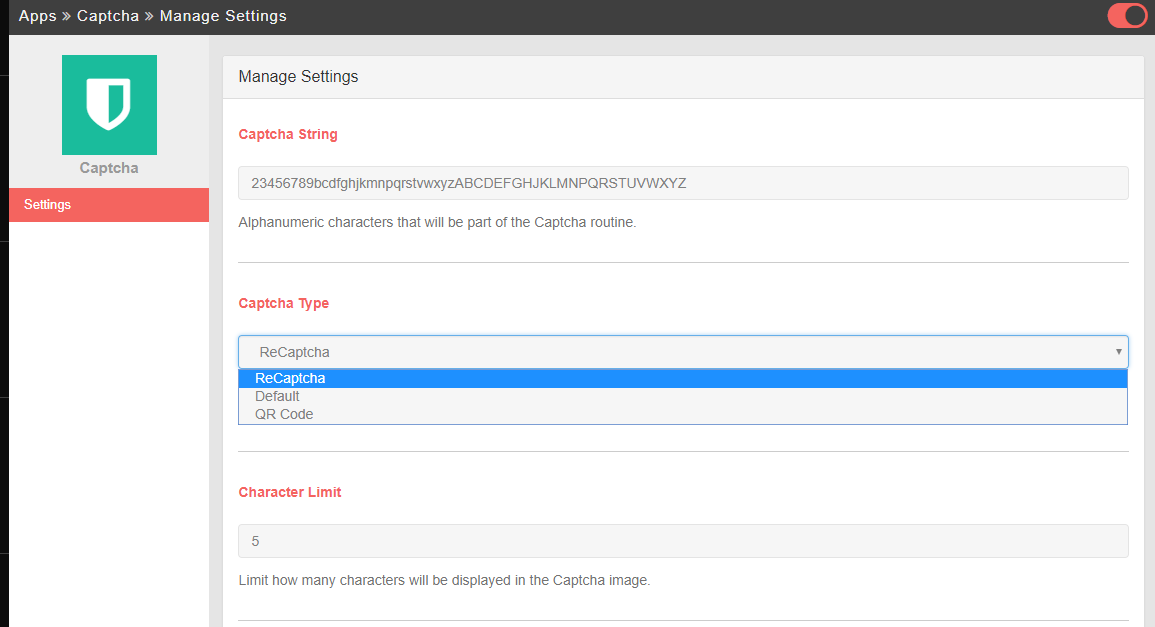The height and width of the screenshot is (627, 1155).
Task: Click the chevron separator before Manage Settings breadcrumb
Action: coord(150,16)
